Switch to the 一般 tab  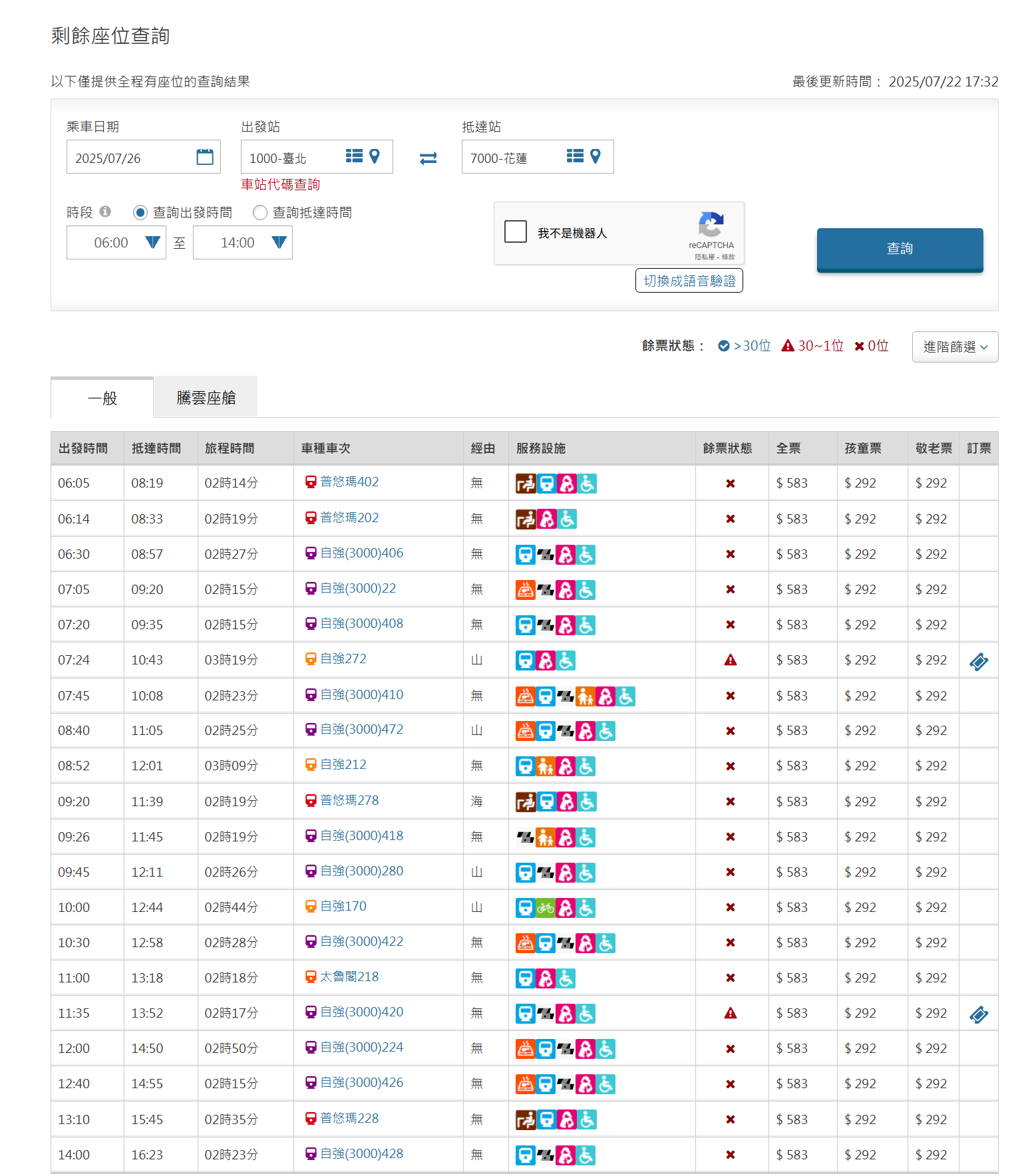[x=102, y=398]
